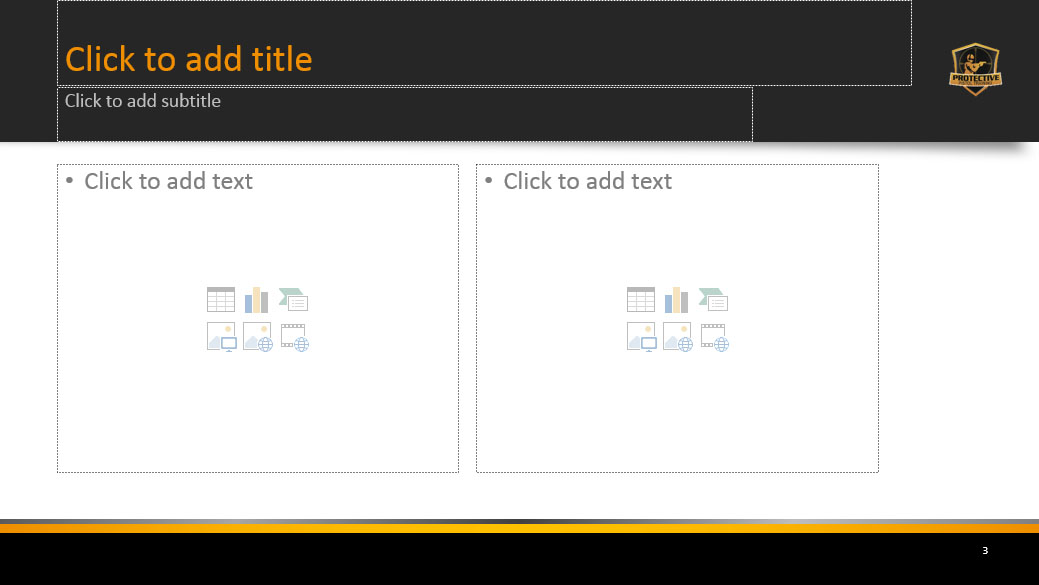Screen dimensions: 1039x585
Task: Click the 'Click to add subtitle' placeholder
Action: pyautogui.click(x=143, y=101)
